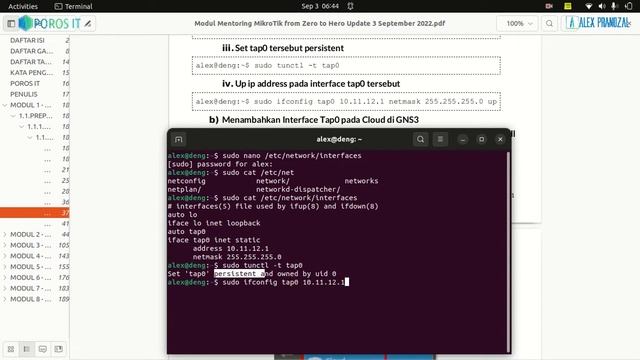Viewport: 640px width, 360px height.
Task: Click the volume speaker icon
Action: [602, 6]
